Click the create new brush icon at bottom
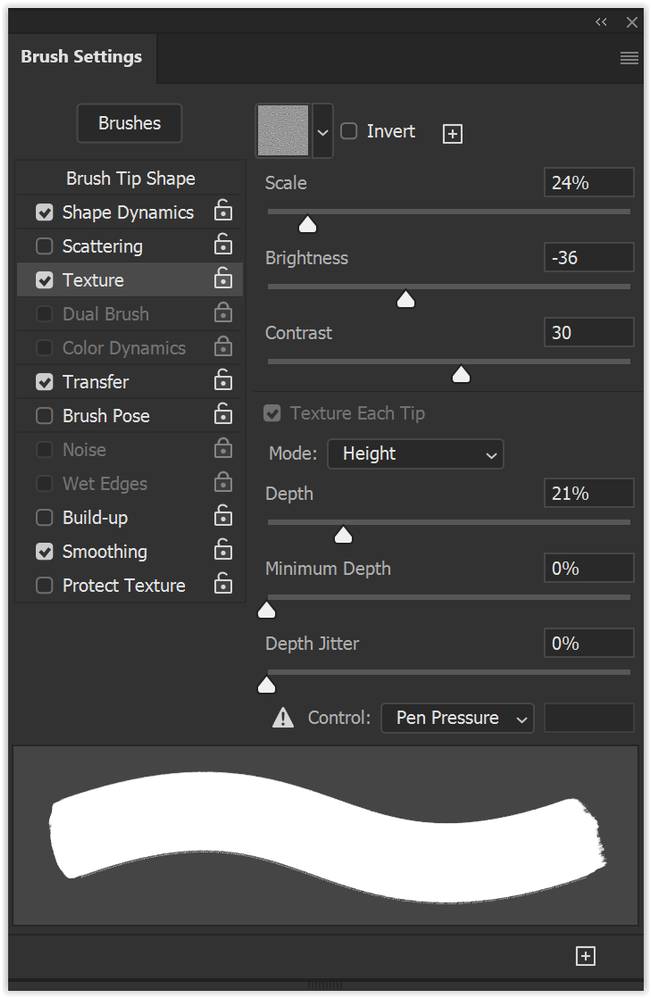This screenshot has width=651, height=998. (x=586, y=956)
